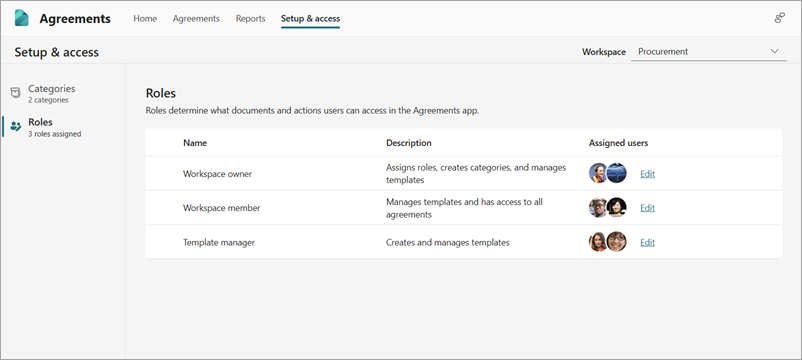
Task: Click first avatar in Template manager row
Action: [x=598, y=242]
